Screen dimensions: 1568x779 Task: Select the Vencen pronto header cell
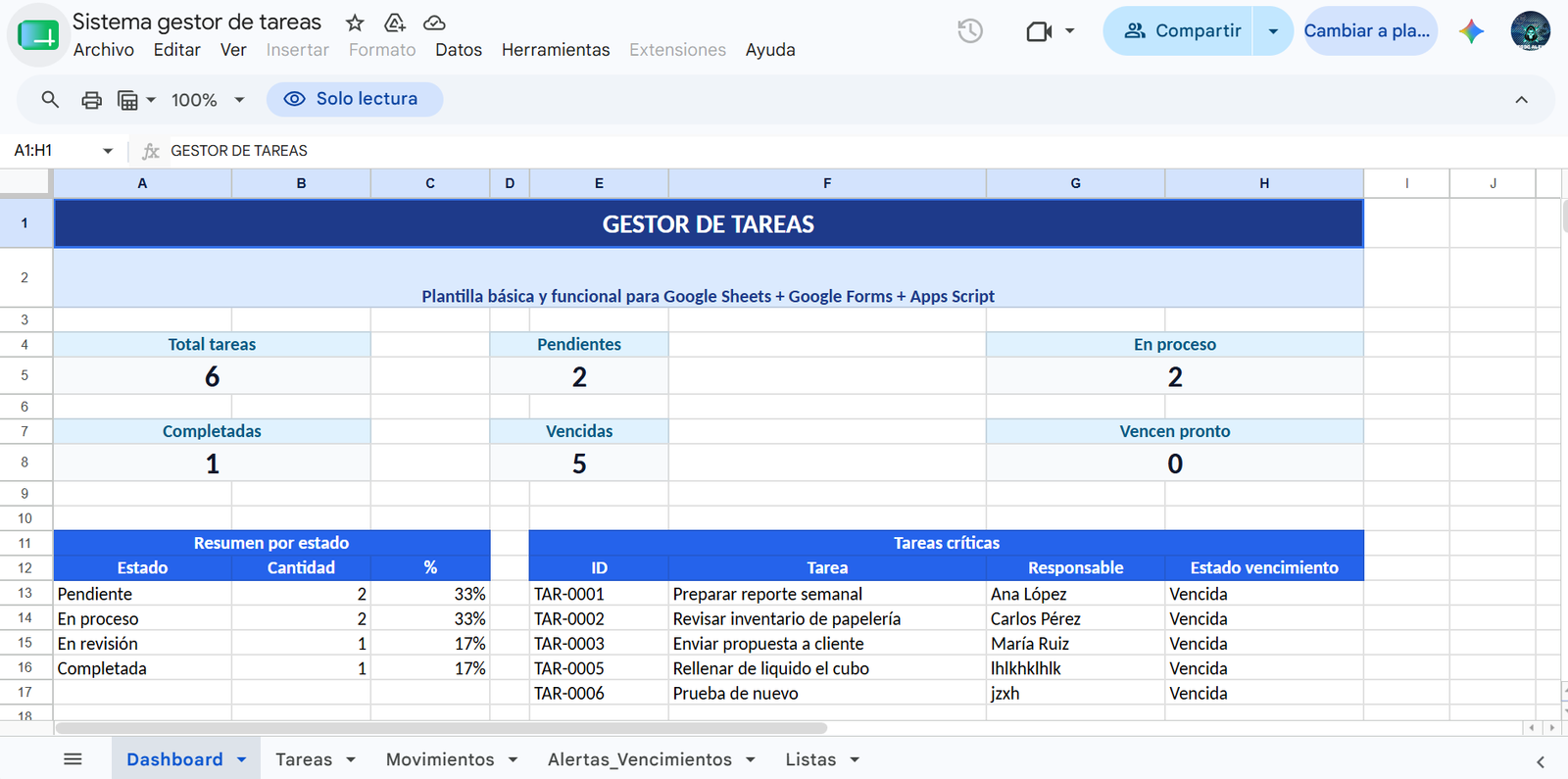(1175, 431)
